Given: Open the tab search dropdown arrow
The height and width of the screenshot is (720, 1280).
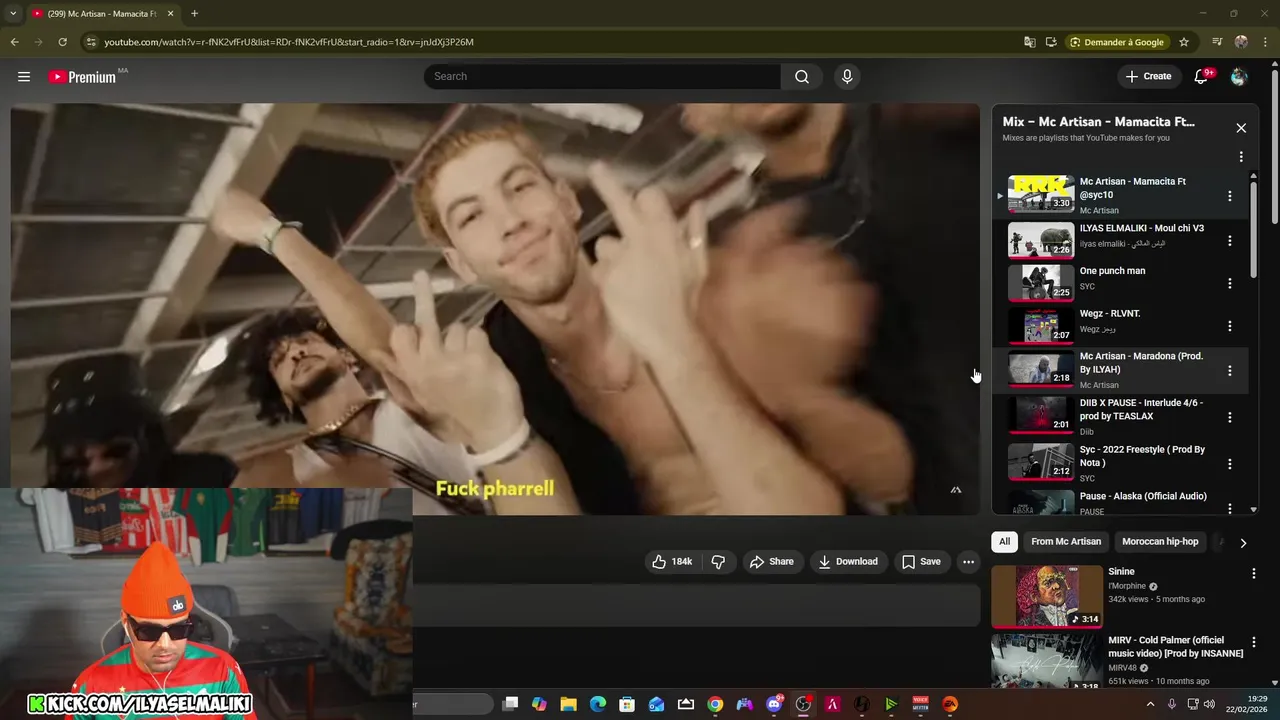Looking at the screenshot, I should (12, 14).
